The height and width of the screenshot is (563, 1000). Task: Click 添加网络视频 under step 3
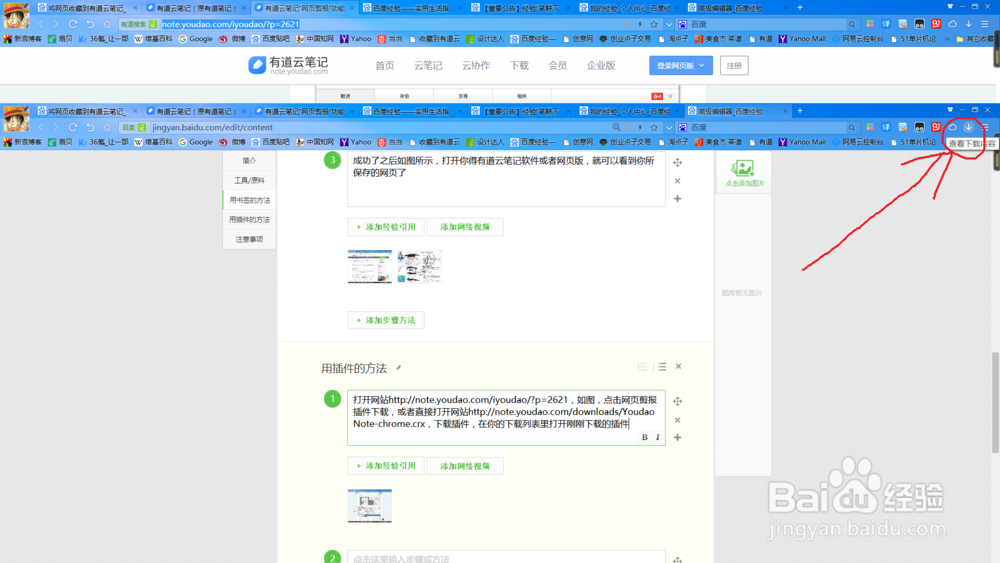(465, 227)
